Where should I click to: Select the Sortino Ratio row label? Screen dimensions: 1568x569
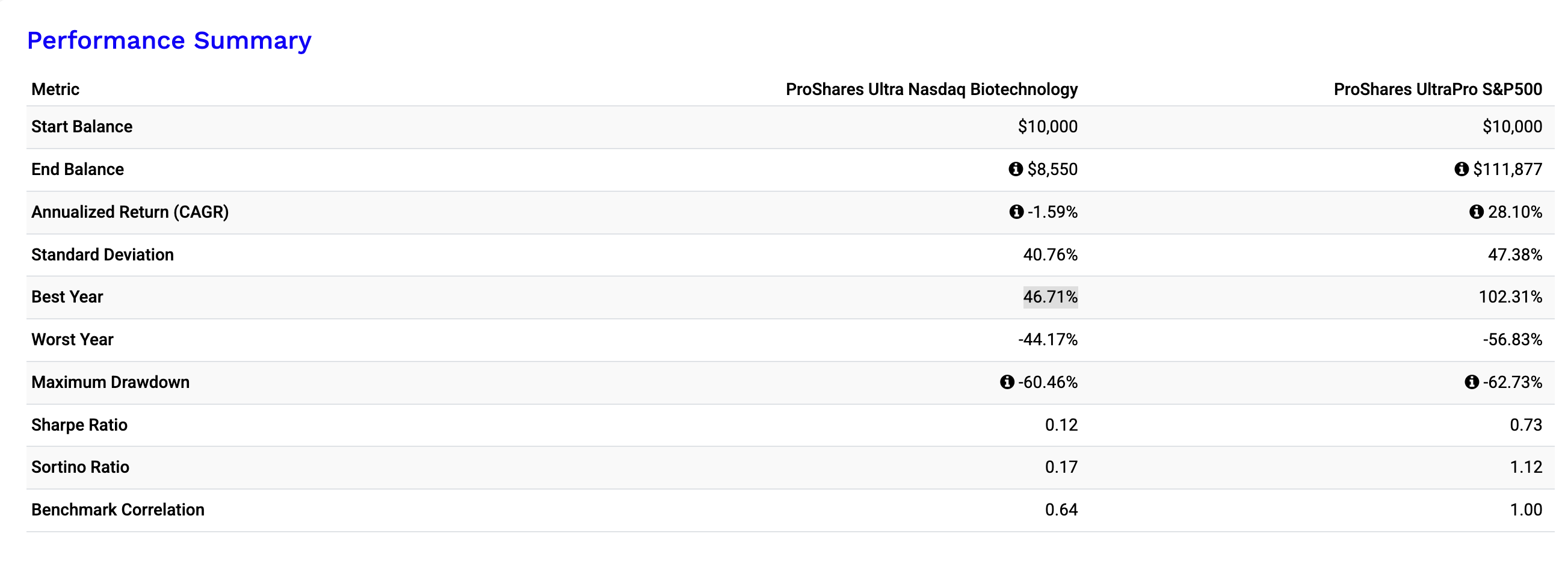click(x=81, y=467)
